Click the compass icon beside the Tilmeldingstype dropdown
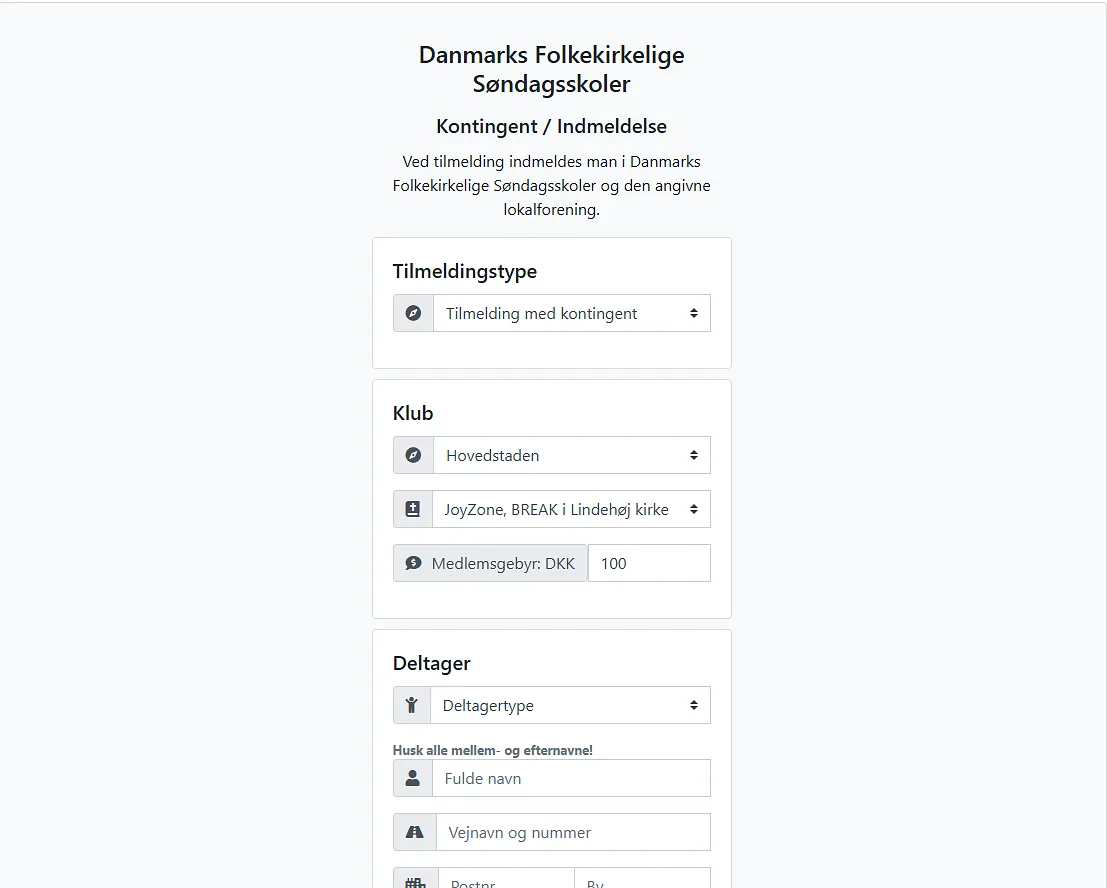Screen dimensions: 1107x888 coord(413,313)
